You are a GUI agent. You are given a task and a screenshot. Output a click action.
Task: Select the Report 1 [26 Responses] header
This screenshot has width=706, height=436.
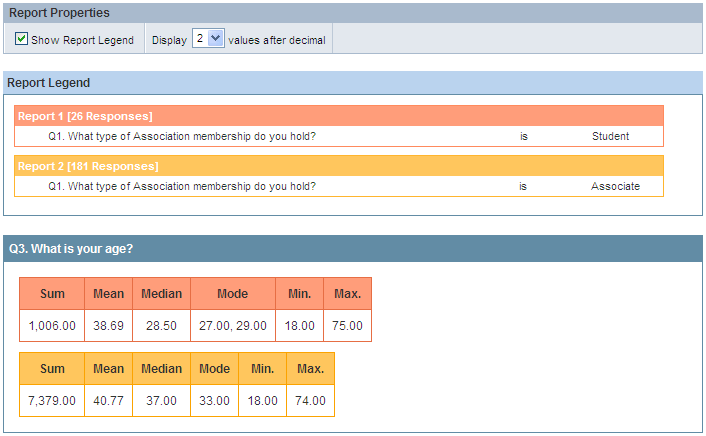(339, 116)
